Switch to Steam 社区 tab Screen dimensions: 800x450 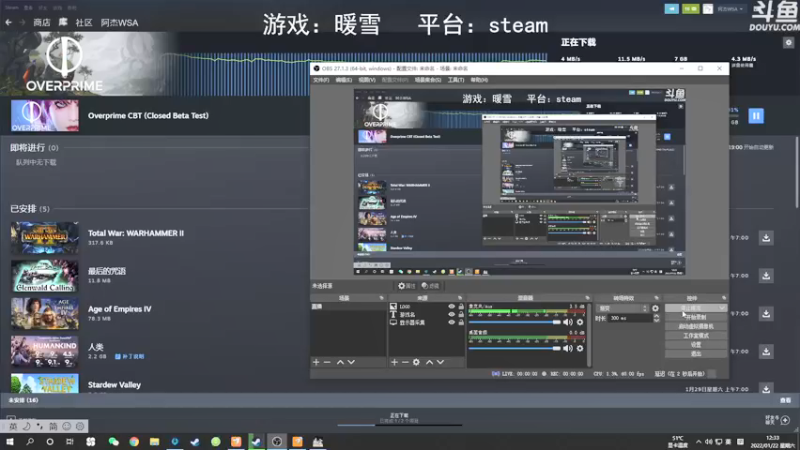point(84,22)
